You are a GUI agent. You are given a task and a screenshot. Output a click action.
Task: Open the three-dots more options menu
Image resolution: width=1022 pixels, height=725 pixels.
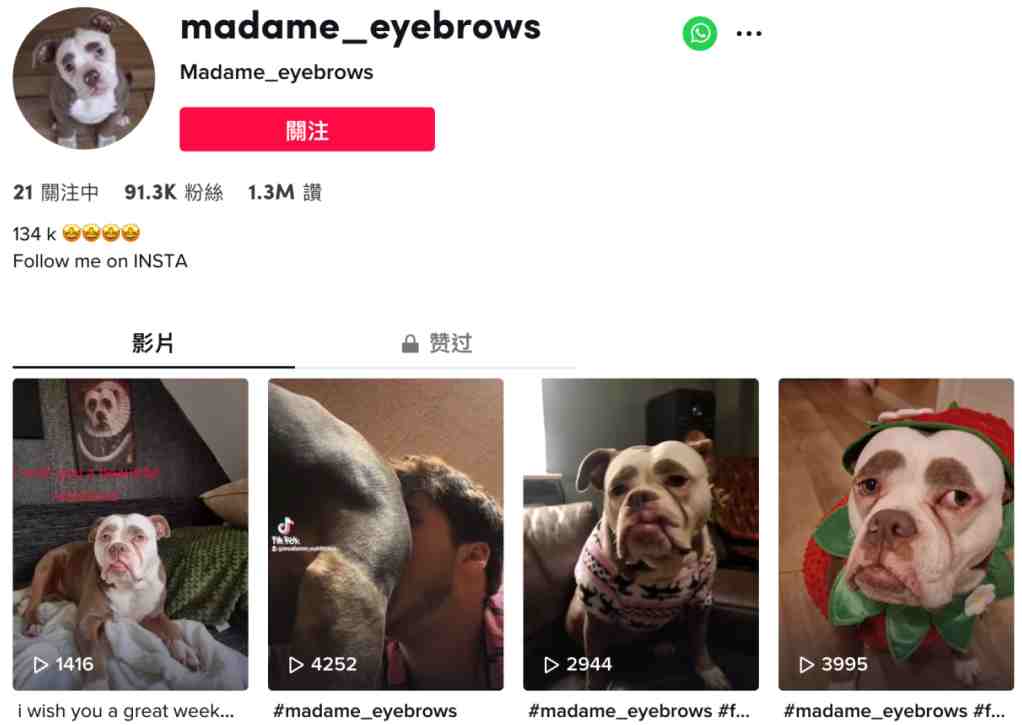[749, 33]
